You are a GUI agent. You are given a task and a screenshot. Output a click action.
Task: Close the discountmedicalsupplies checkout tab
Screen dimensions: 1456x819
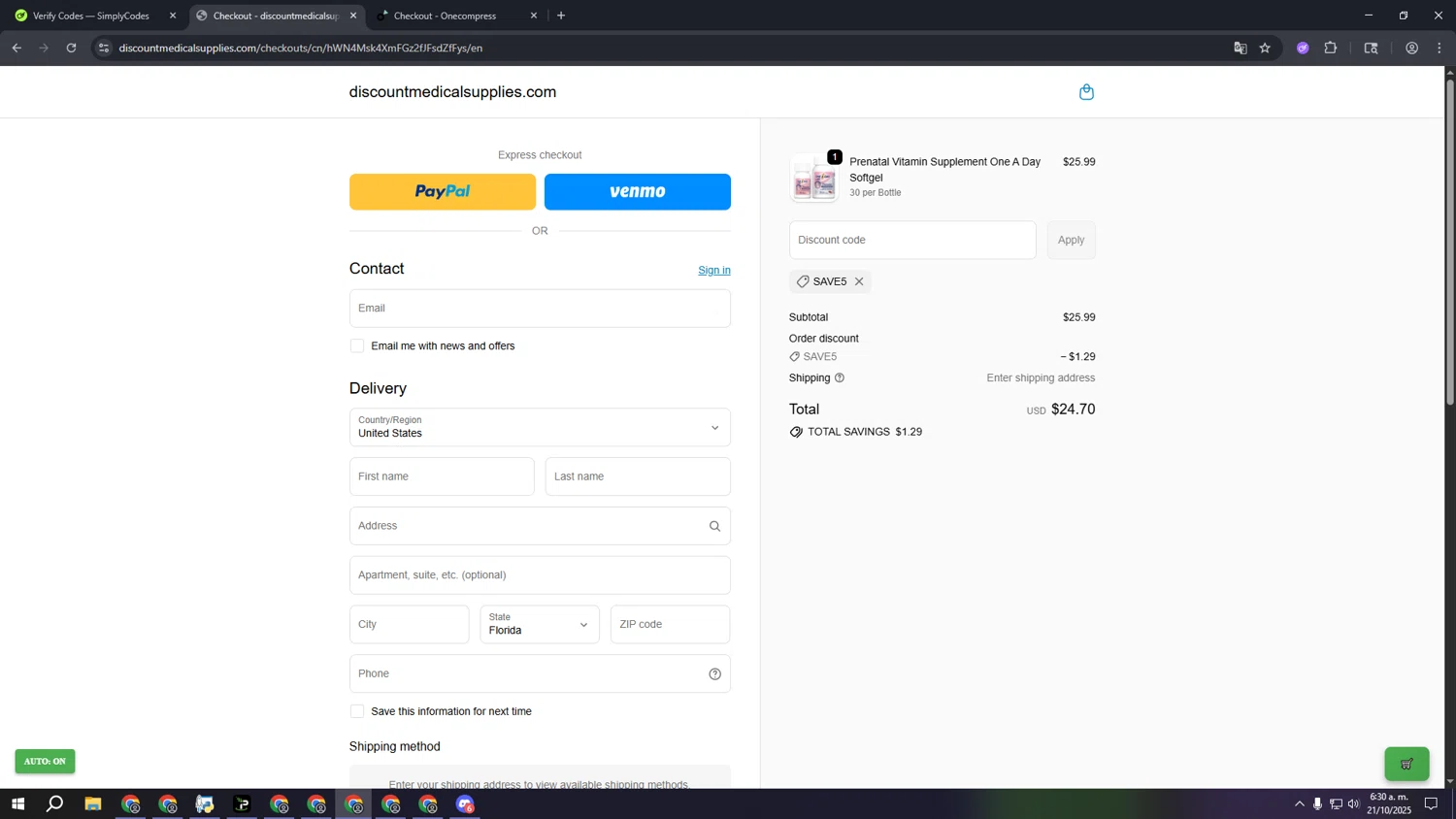click(353, 16)
